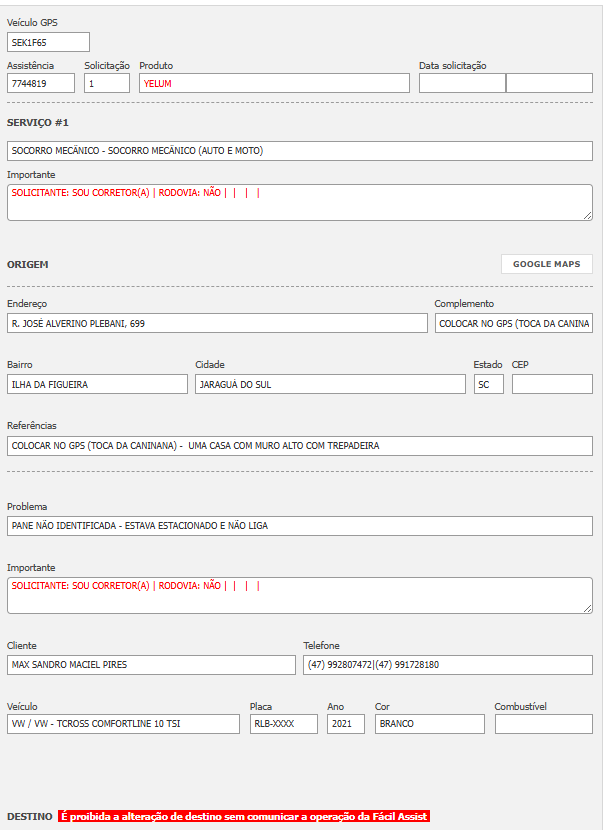Focus the Produto field showing YELUM

coord(274,83)
